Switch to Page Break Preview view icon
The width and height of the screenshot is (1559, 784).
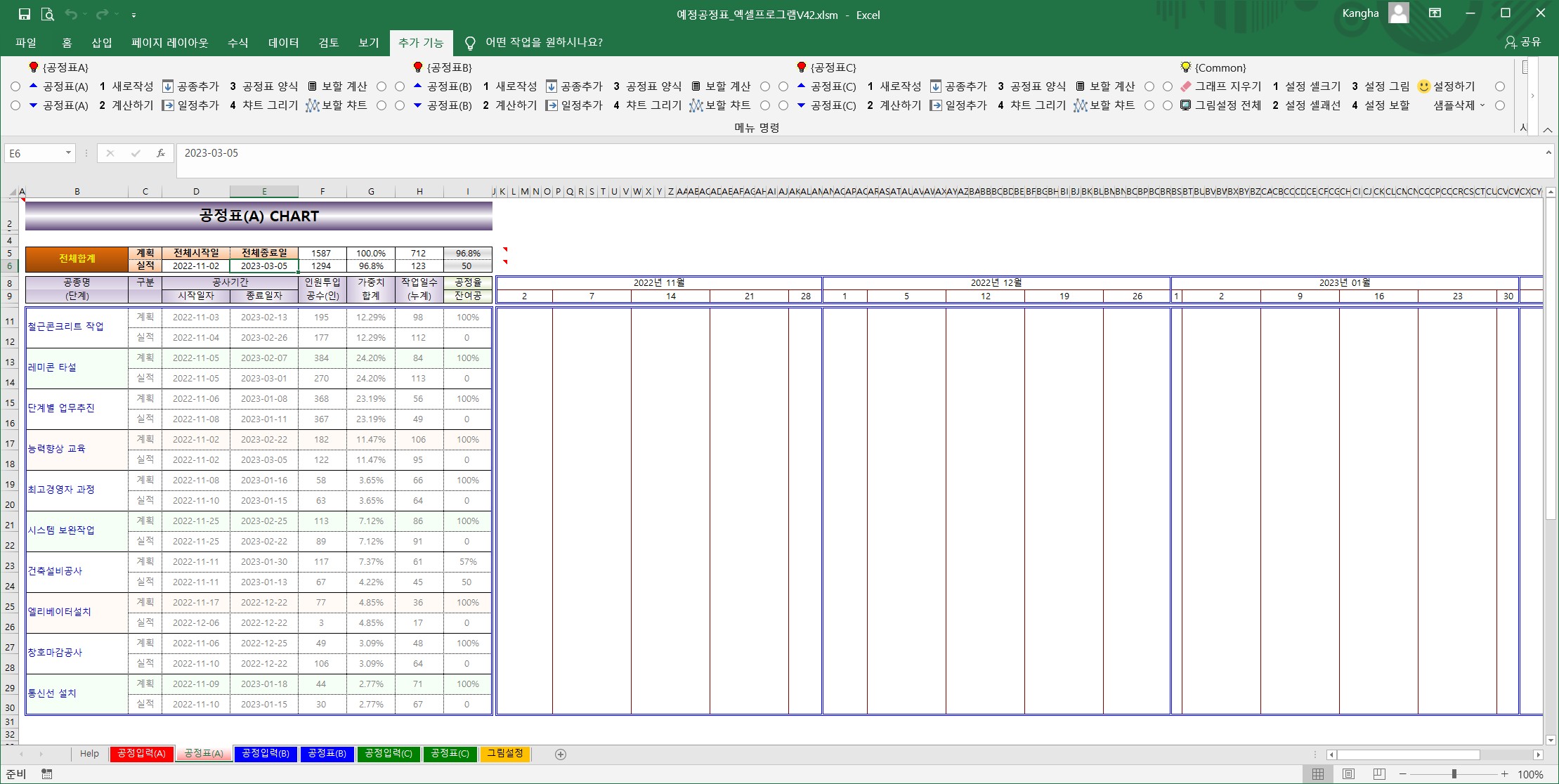click(x=1379, y=774)
